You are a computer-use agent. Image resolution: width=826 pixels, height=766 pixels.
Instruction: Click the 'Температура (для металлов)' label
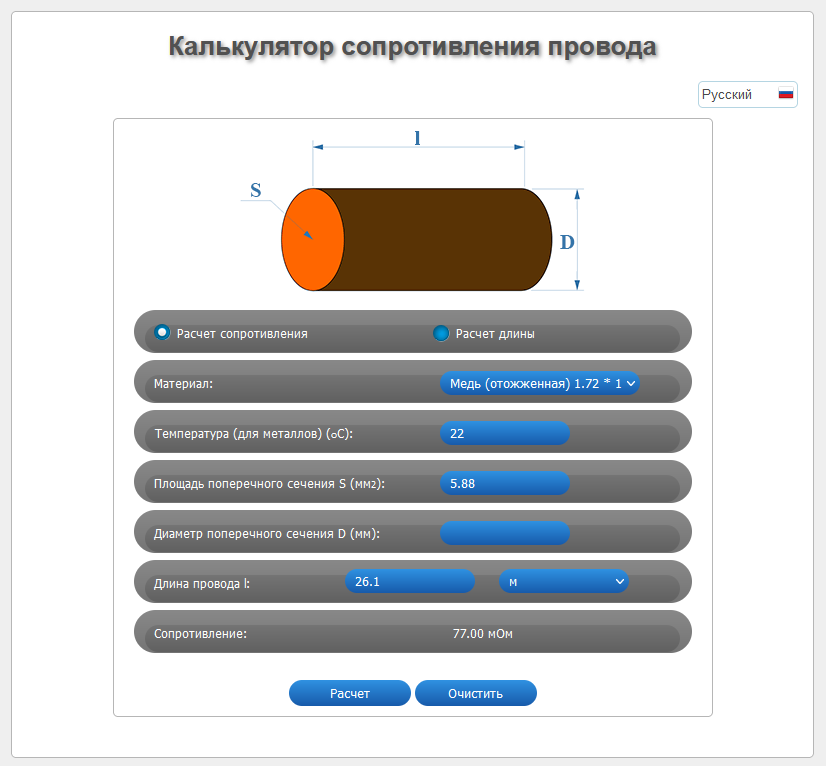point(253,434)
